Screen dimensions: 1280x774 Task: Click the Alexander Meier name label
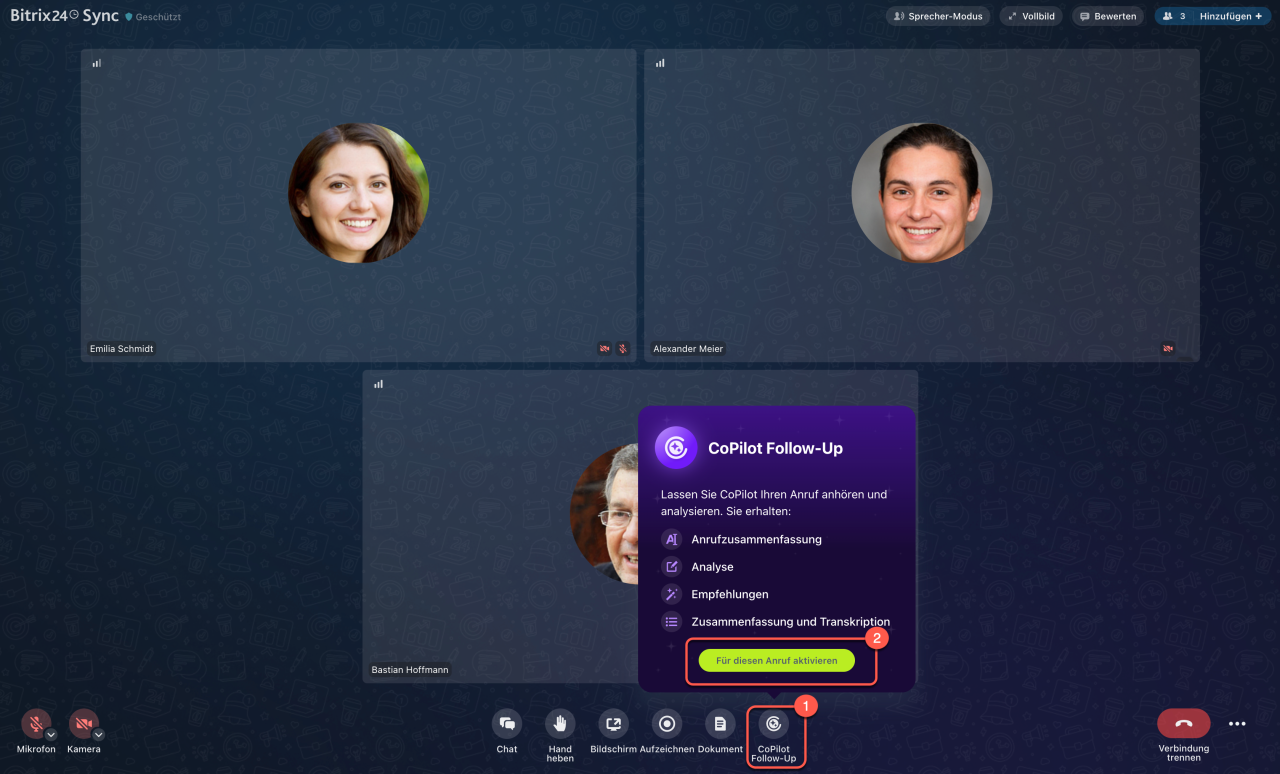[x=688, y=349]
